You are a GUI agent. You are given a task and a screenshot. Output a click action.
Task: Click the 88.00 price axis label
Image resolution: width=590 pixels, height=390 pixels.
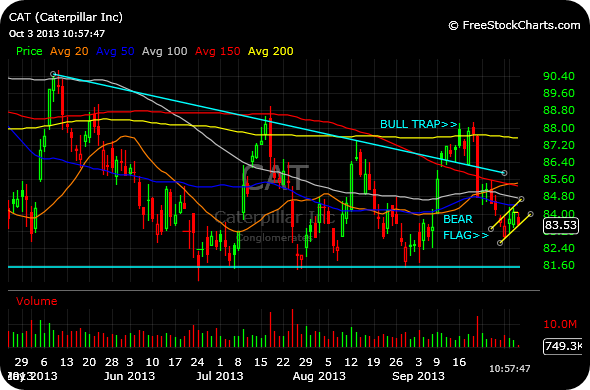tap(559, 128)
